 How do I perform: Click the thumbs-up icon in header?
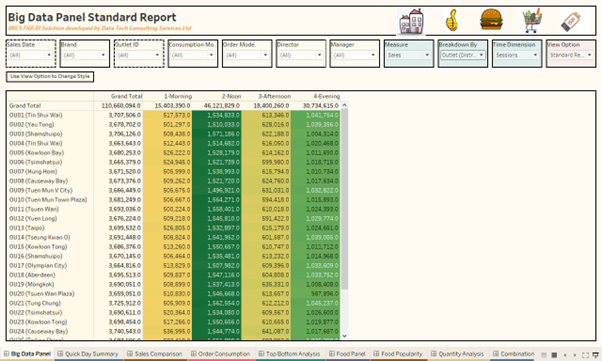pyautogui.click(x=452, y=20)
